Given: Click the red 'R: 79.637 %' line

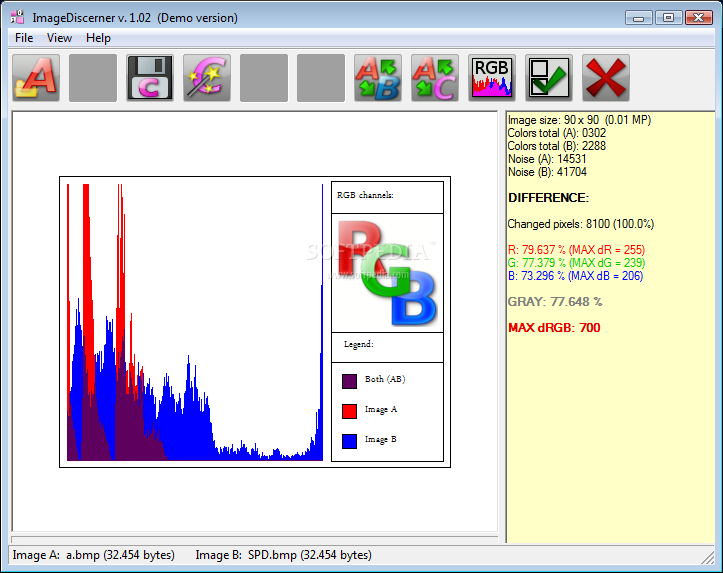Looking at the screenshot, I should coord(576,250).
